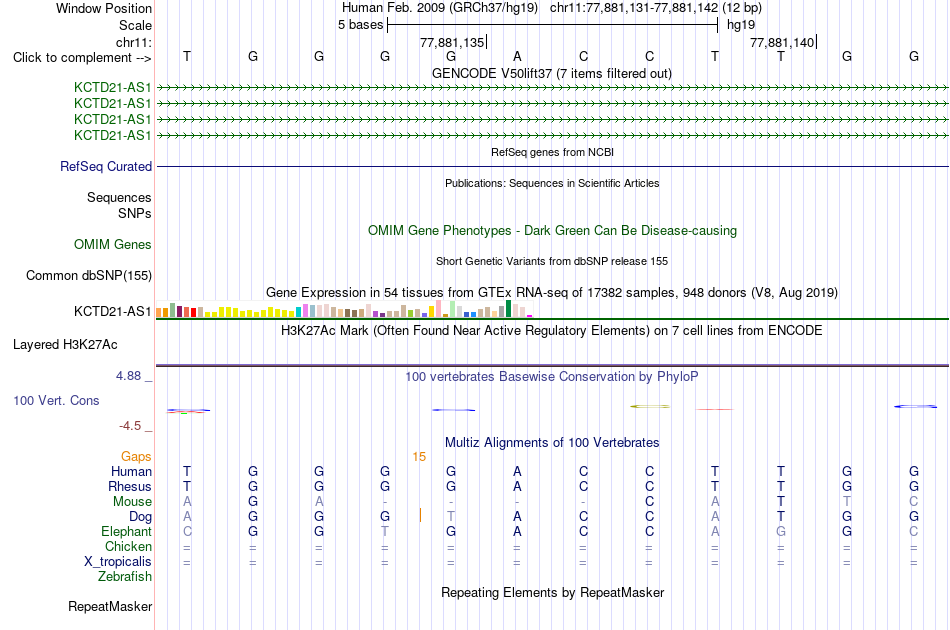Click 'Human Feb. 2009 (GRCh37/hg19)' assembly text
Screen dimensions: 950x630
[x=439, y=8]
